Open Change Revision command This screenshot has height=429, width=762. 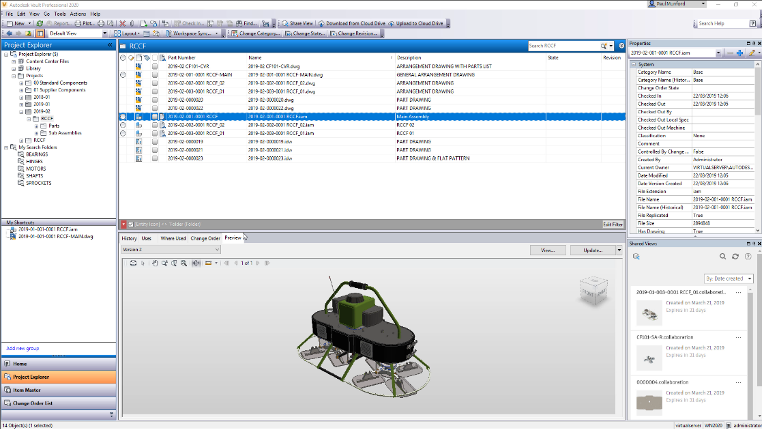(x=354, y=34)
